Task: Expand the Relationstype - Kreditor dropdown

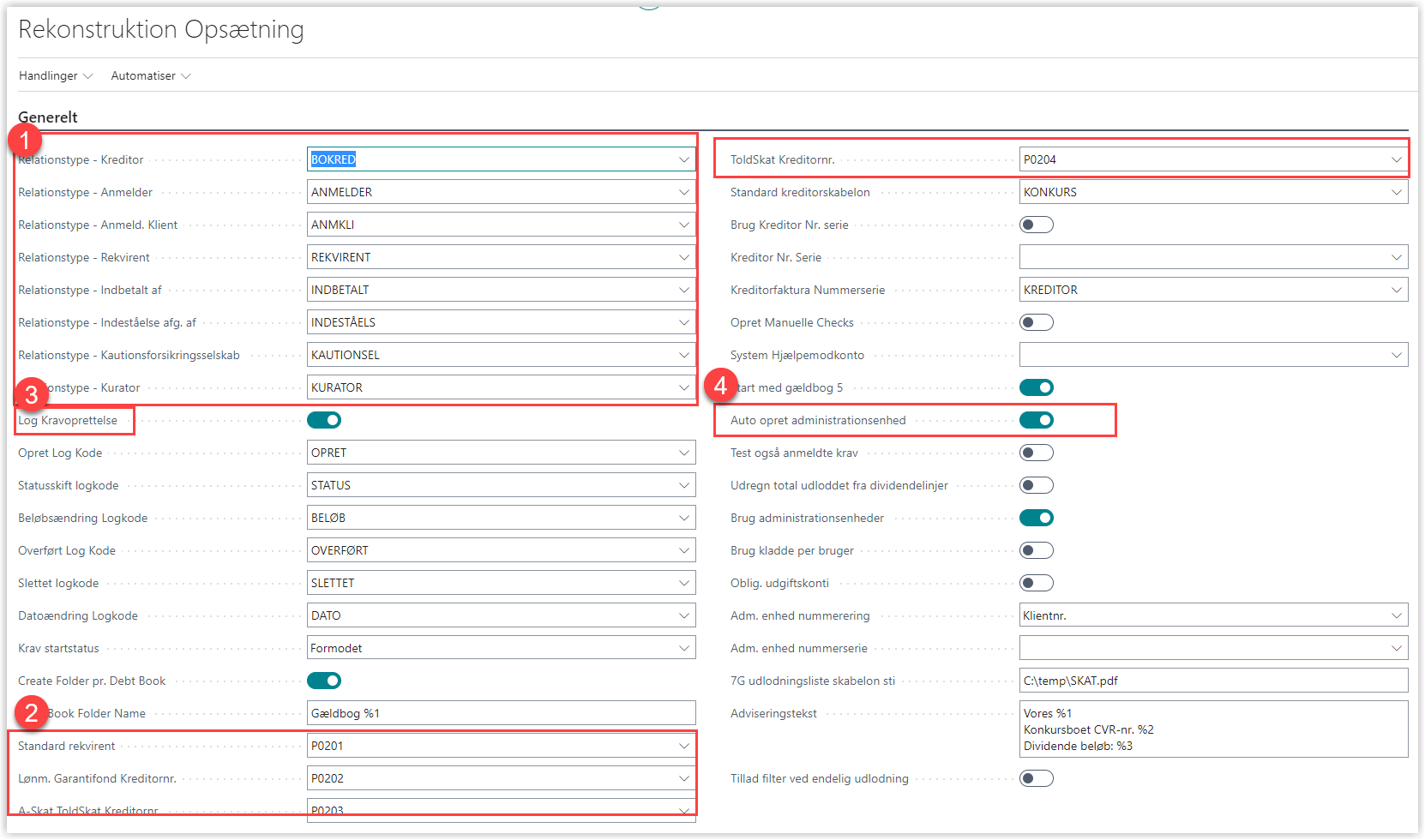Action: coord(684,159)
